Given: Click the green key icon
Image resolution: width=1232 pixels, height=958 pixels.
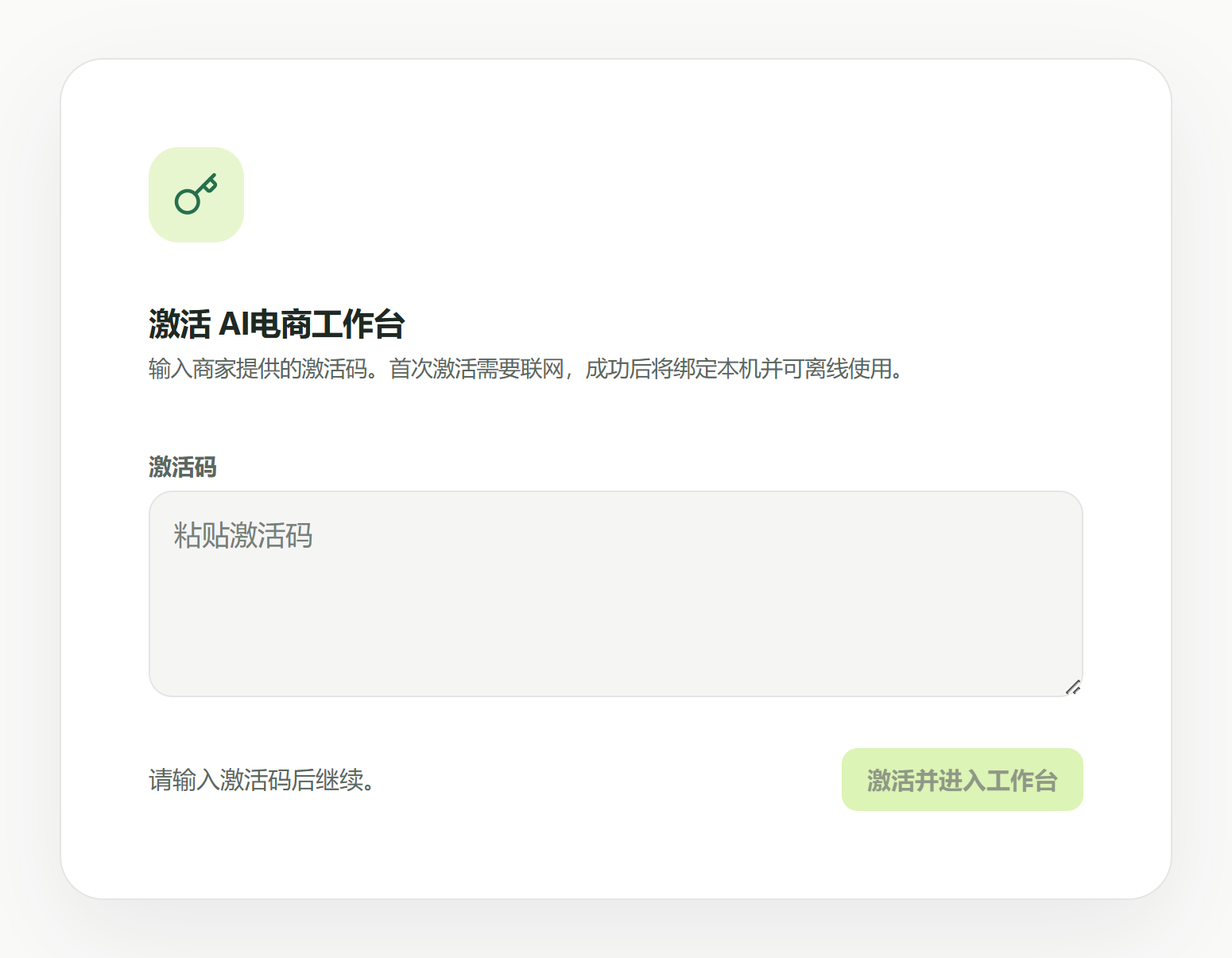Looking at the screenshot, I should point(196,195).
